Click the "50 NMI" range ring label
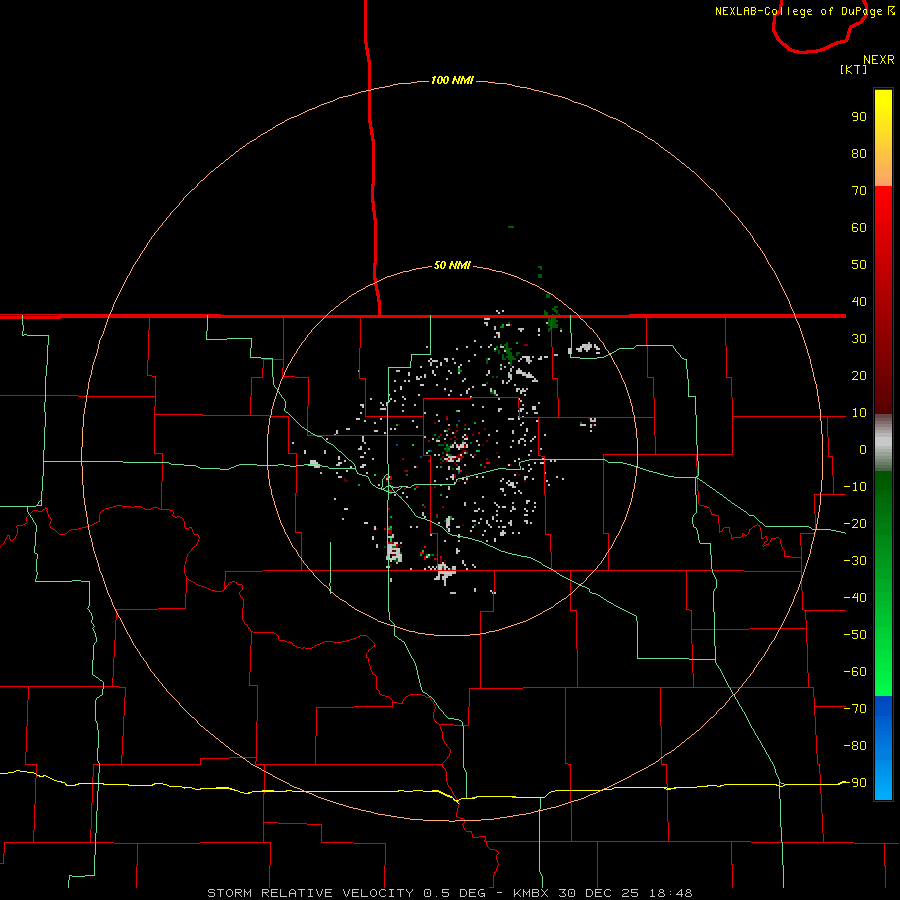This screenshot has width=900, height=900. 452,265
